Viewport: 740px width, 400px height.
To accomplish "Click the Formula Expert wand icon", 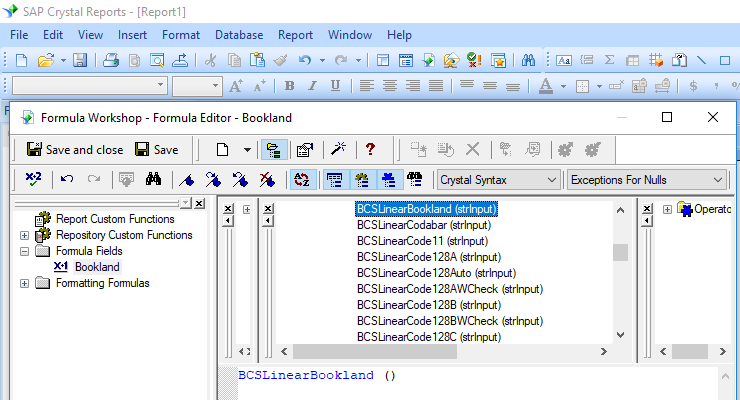I will (x=338, y=150).
